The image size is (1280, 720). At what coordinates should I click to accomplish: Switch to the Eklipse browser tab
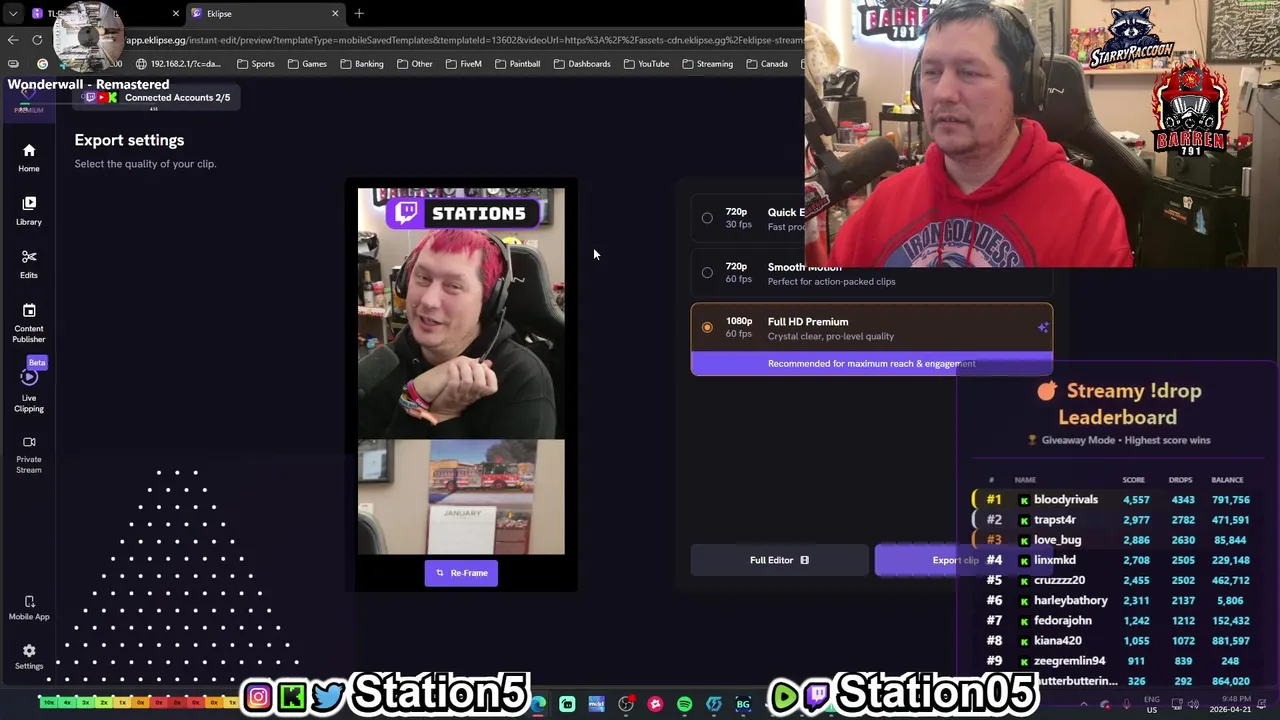click(265, 14)
